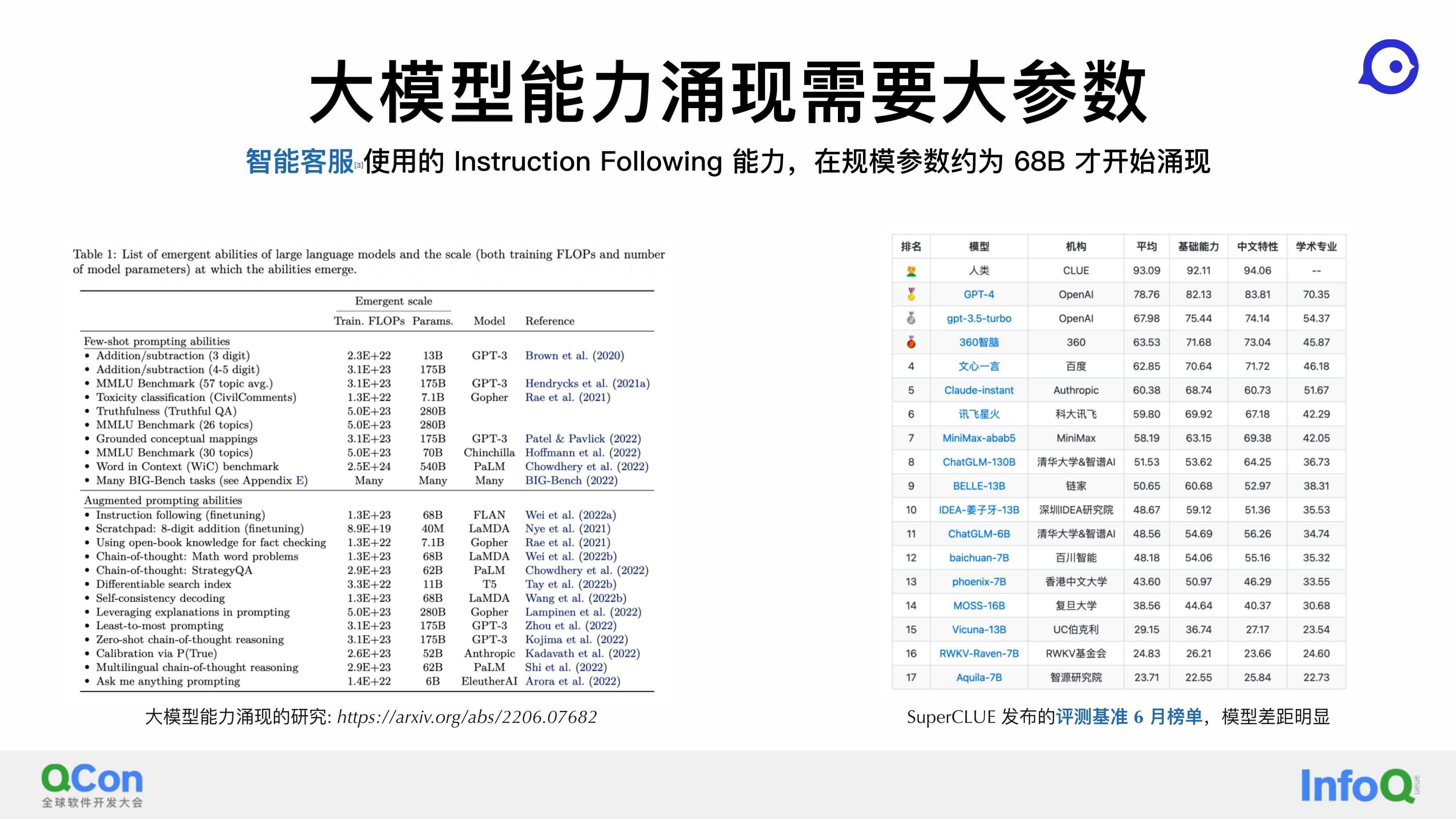Open the Wei et al. (2022b) reference
Viewport: 1456px width, 819px height.
pyautogui.click(x=571, y=556)
